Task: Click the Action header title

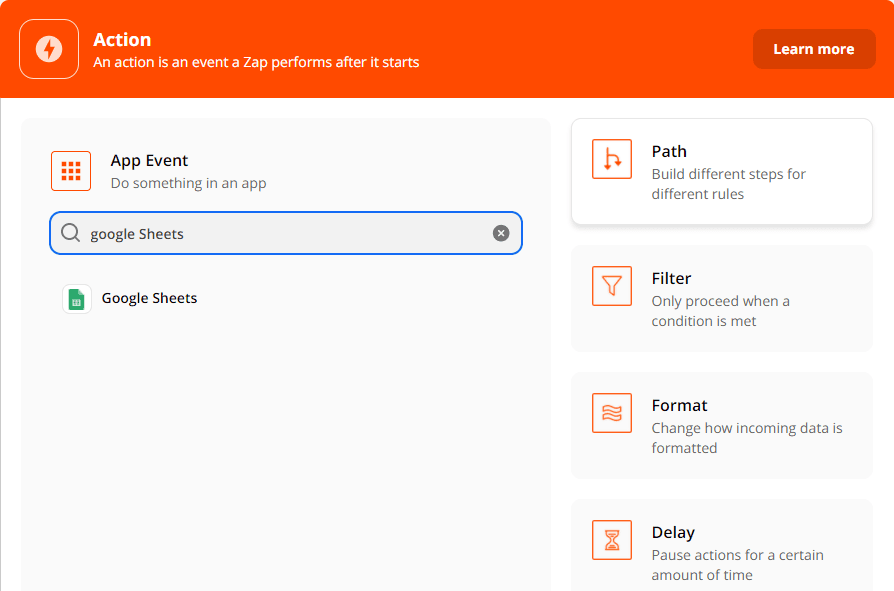Action: [x=122, y=40]
